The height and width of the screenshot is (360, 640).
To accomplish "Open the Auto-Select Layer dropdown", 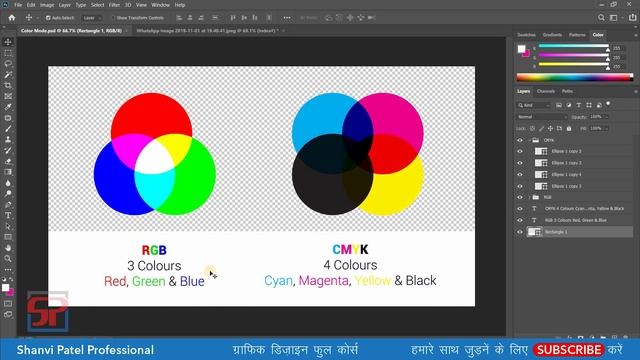I will (x=92, y=18).
